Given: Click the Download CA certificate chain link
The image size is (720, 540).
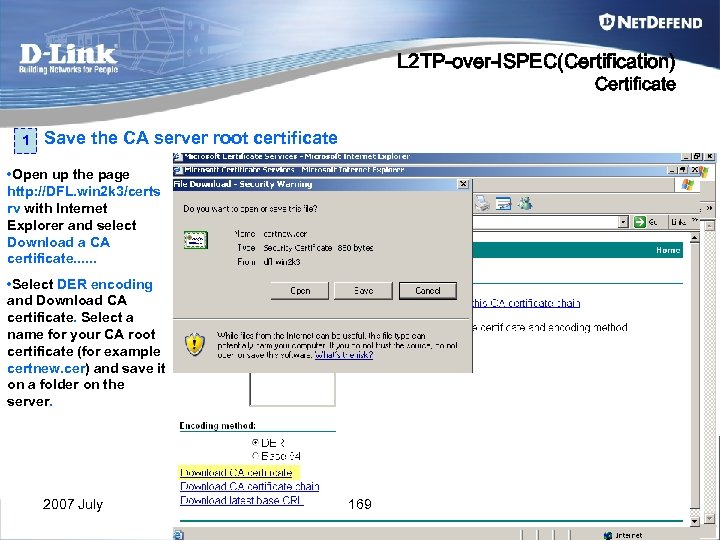Looking at the screenshot, I should (249, 486).
